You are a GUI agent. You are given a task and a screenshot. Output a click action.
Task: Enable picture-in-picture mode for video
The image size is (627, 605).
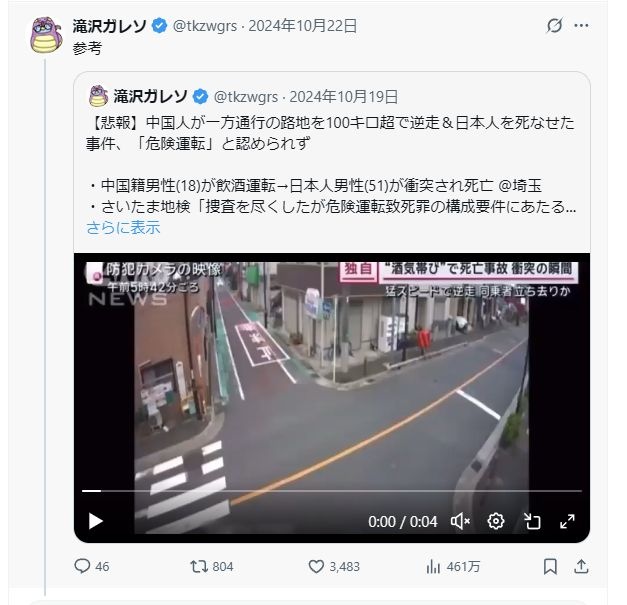click(532, 521)
